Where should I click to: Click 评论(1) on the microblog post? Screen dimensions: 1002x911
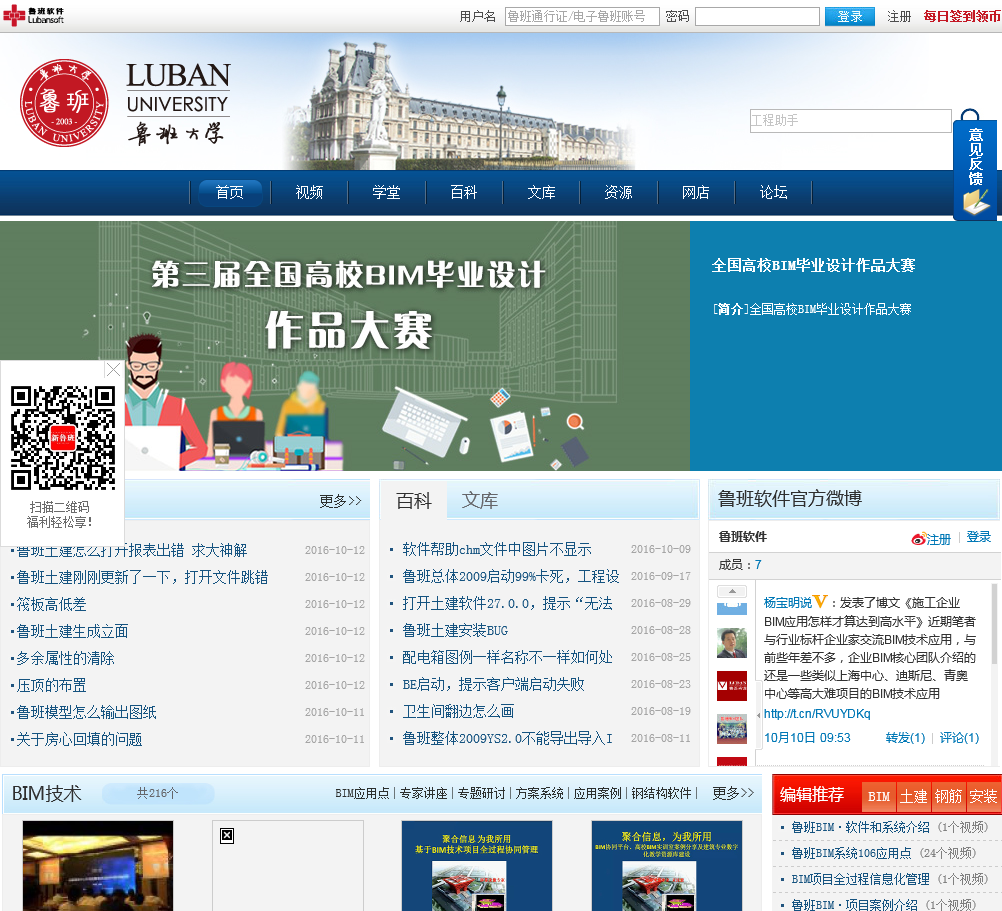pyautogui.click(x=959, y=738)
